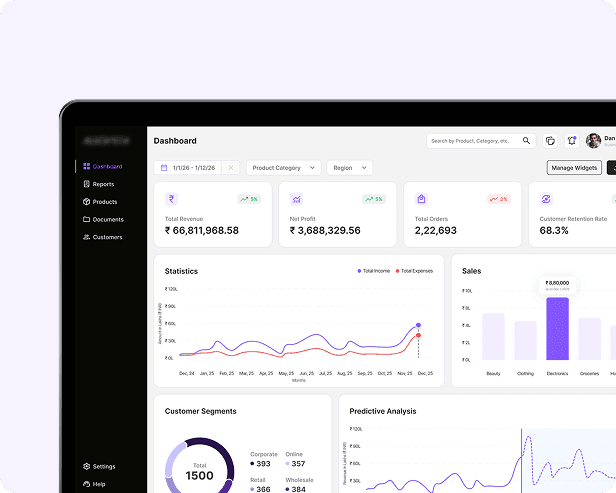616x493 pixels.
Task: Click the search magnifier icon
Action: (526, 141)
